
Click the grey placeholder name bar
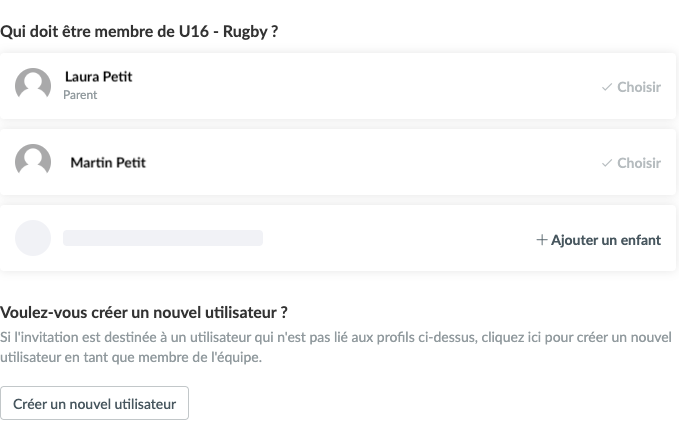163,238
